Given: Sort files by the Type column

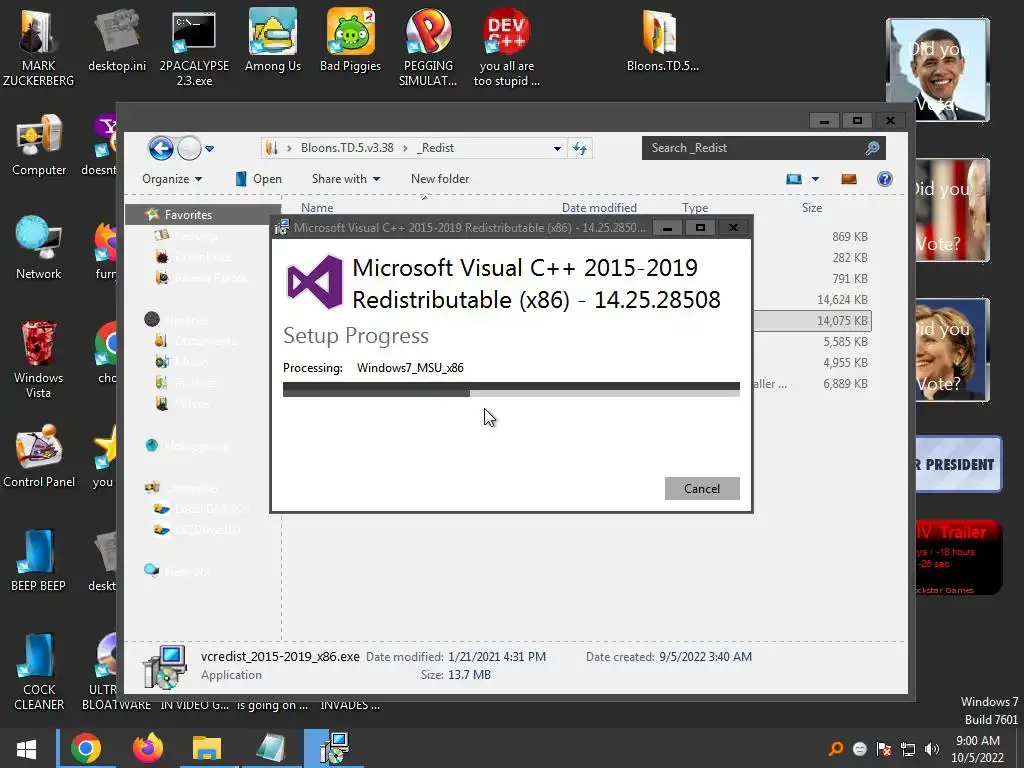Looking at the screenshot, I should coord(695,208).
